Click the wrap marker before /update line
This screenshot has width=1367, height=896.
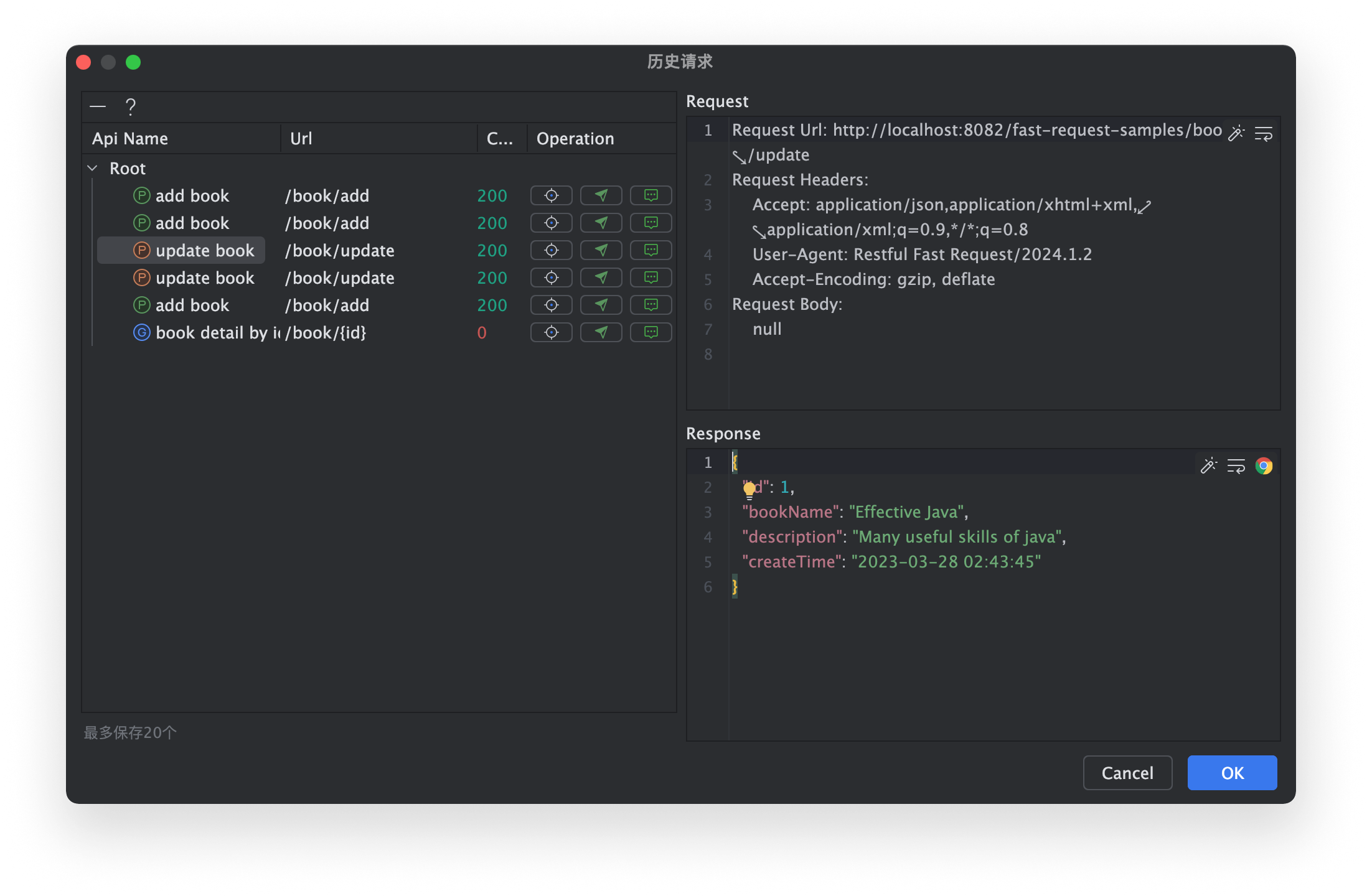739,156
